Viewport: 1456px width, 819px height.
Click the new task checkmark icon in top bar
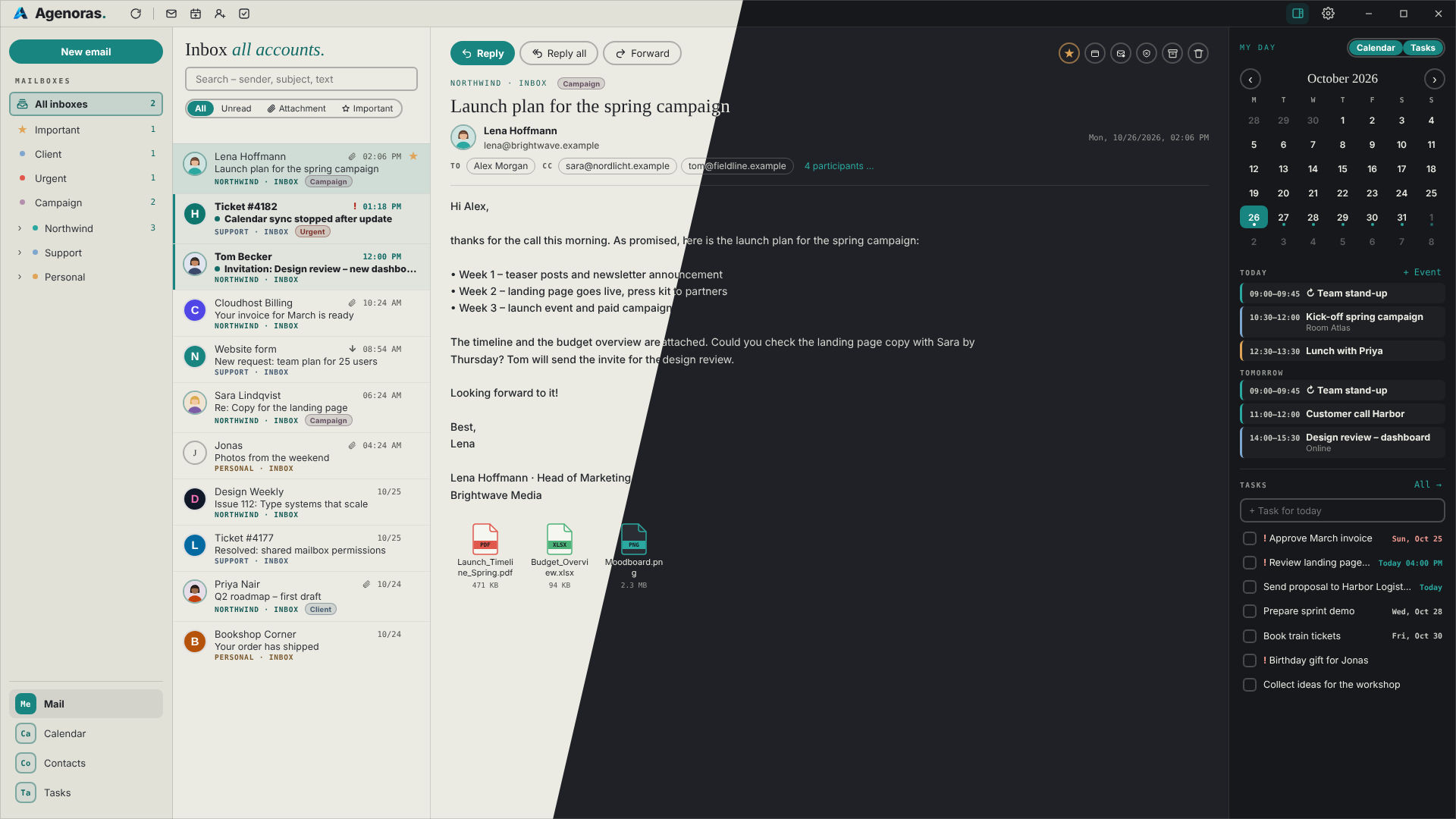[244, 14]
